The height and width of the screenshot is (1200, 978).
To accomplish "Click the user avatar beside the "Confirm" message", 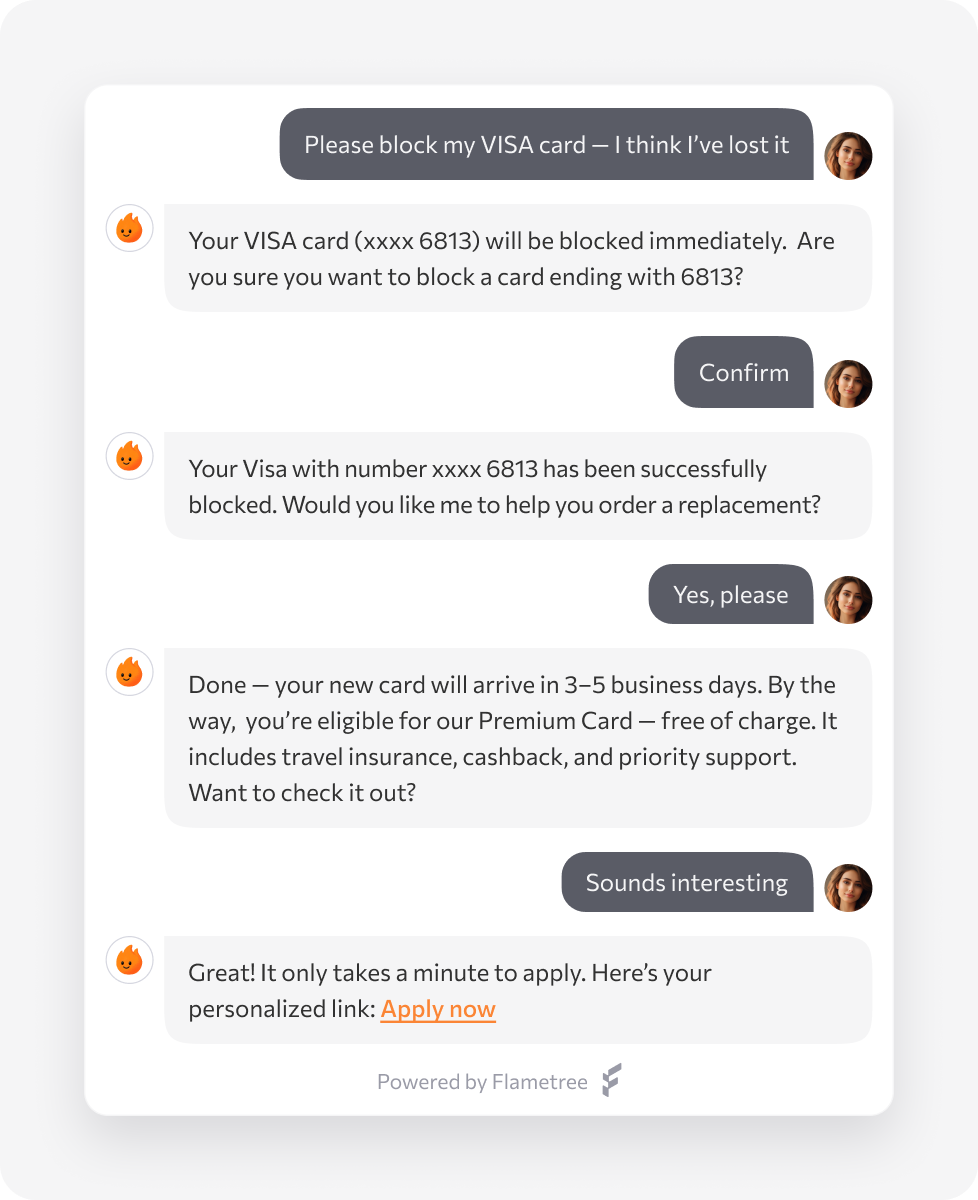I will click(848, 384).
